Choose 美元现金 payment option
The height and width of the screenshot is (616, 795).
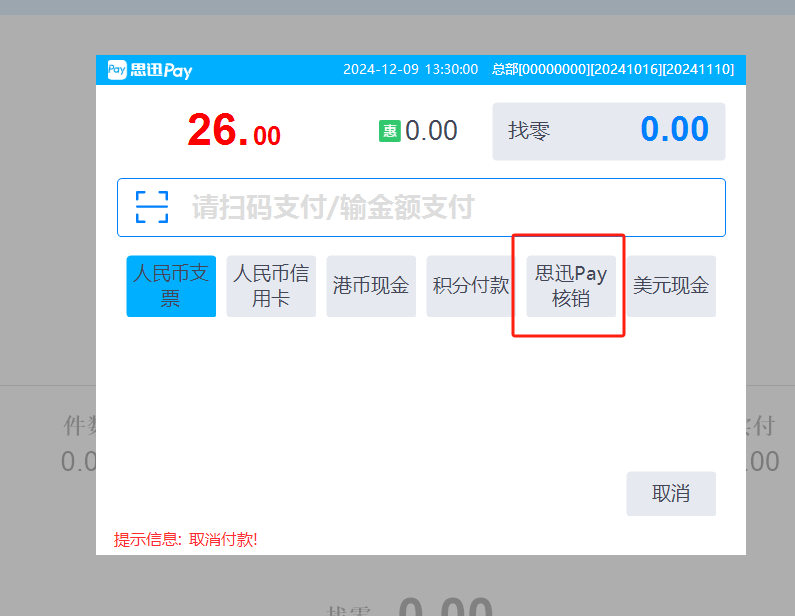(671, 286)
